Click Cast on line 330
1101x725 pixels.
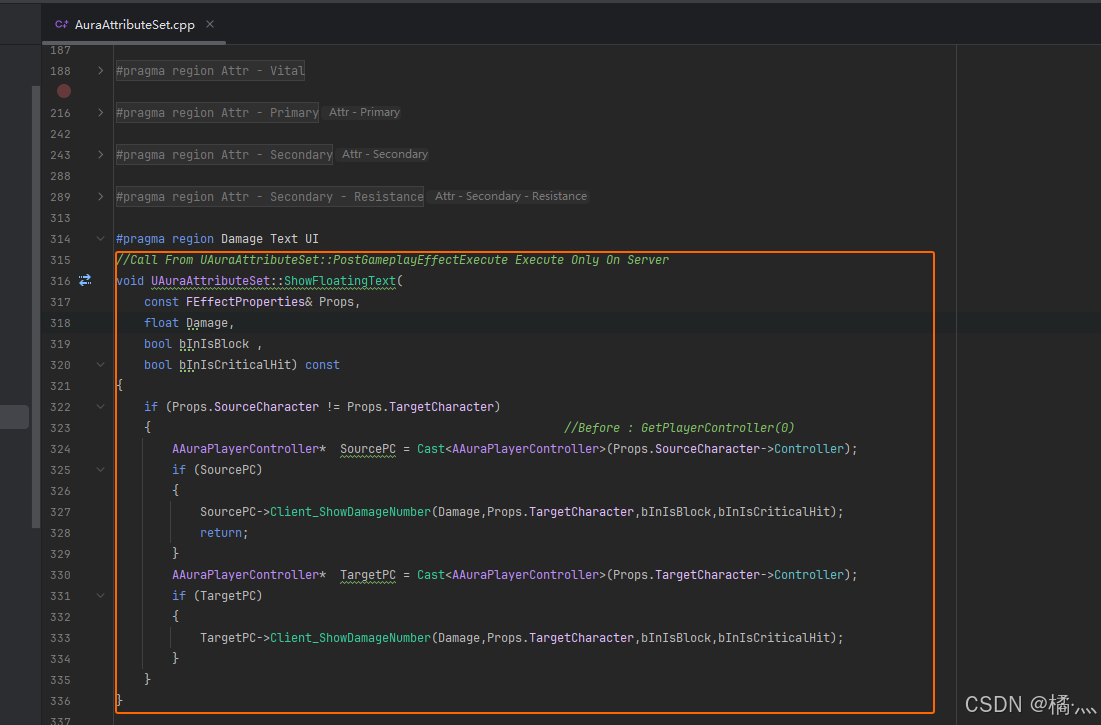click(431, 575)
